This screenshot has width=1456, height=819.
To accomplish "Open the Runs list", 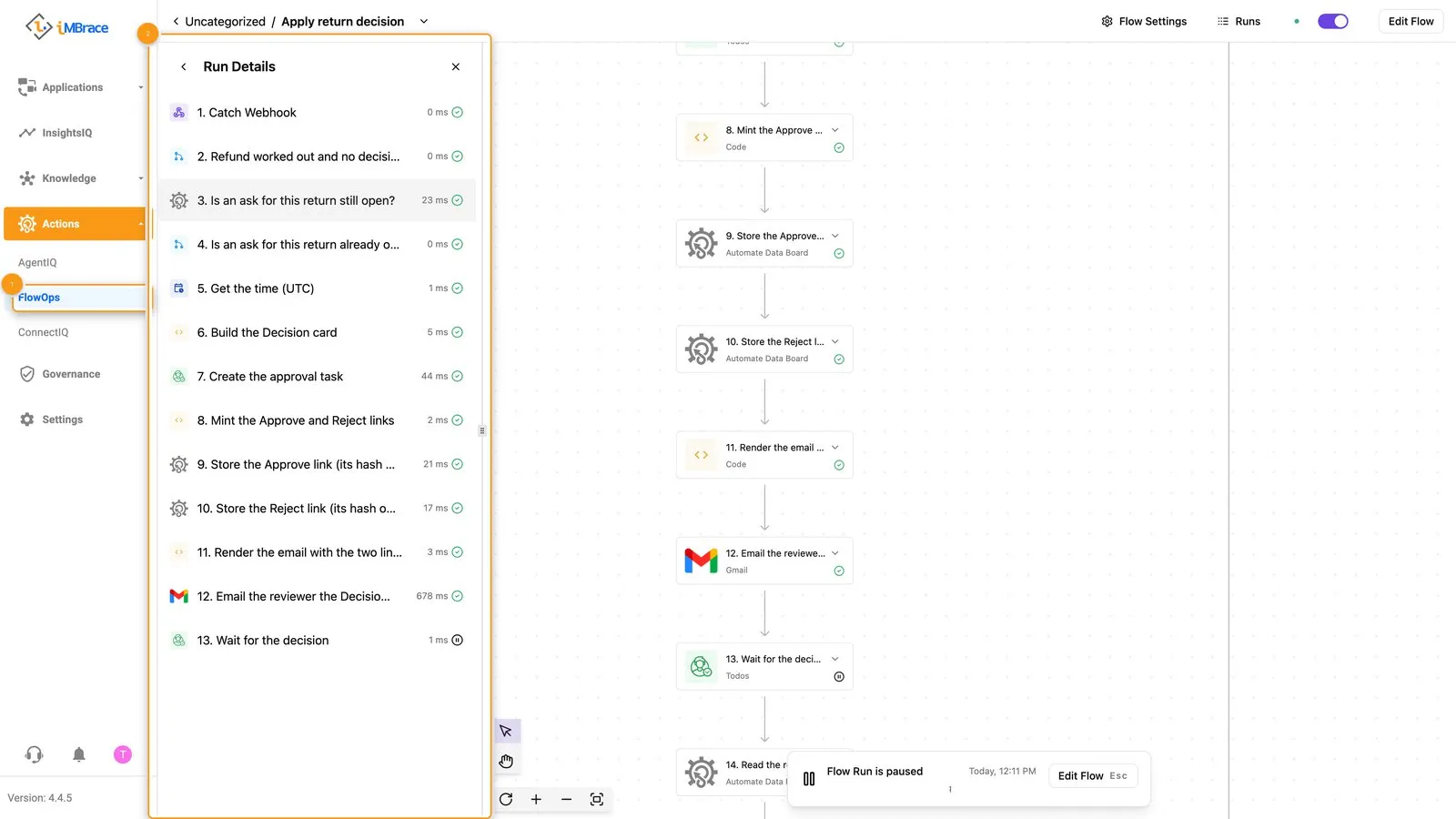I will pyautogui.click(x=1239, y=21).
